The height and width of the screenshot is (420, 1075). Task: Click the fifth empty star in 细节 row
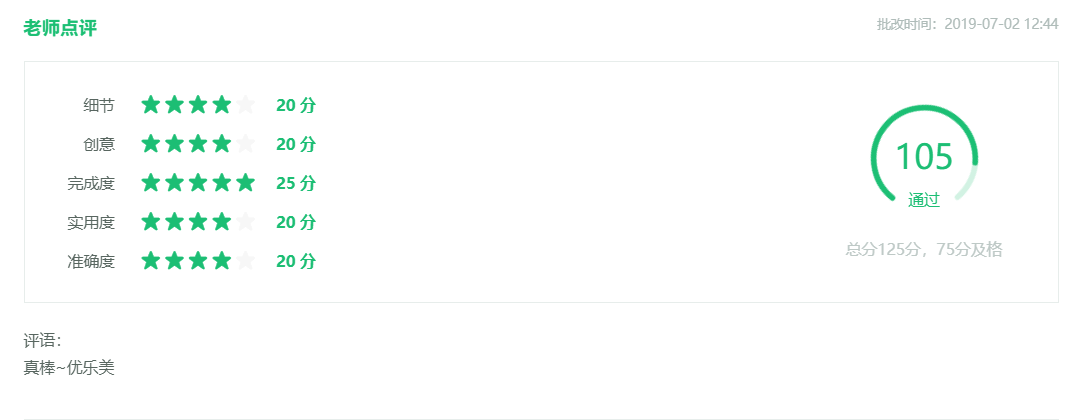click(x=245, y=106)
